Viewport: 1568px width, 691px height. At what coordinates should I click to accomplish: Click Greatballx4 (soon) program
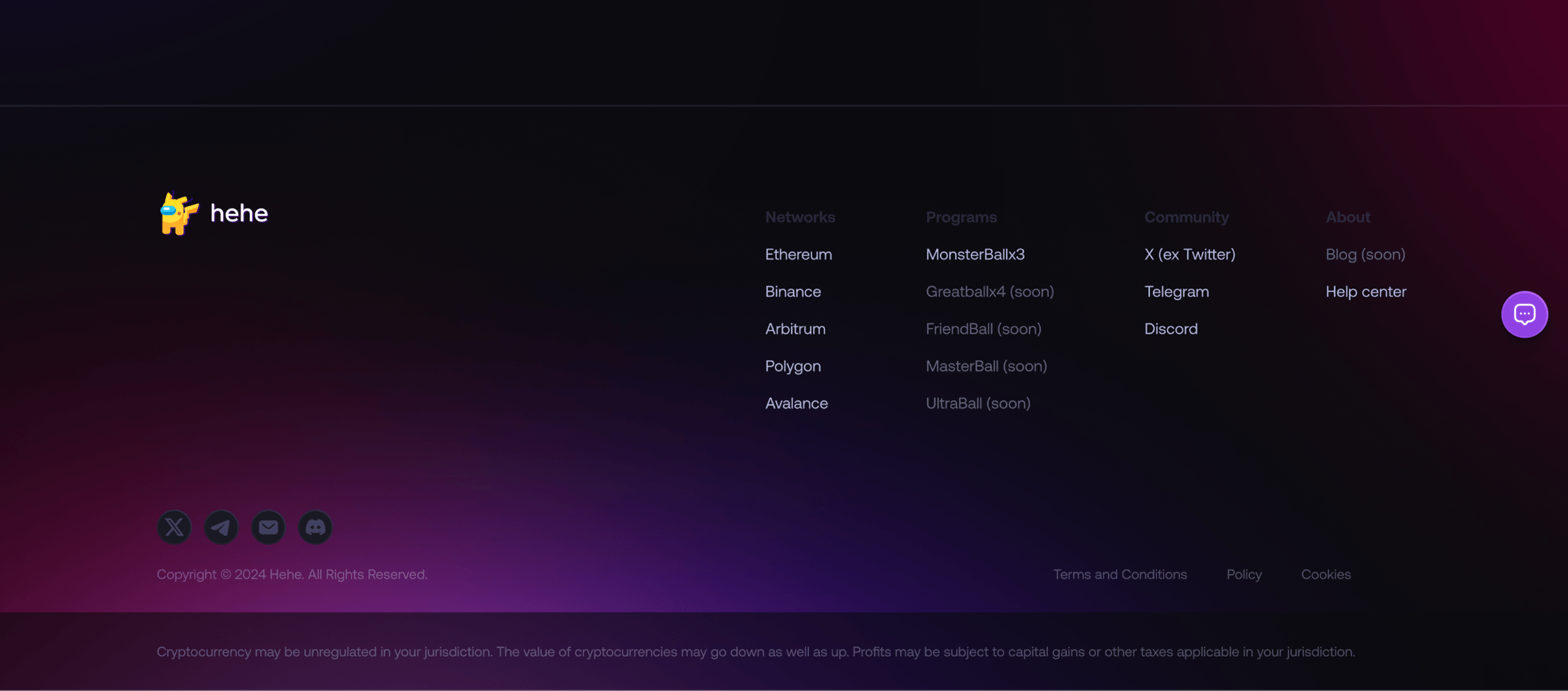[x=990, y=291]
